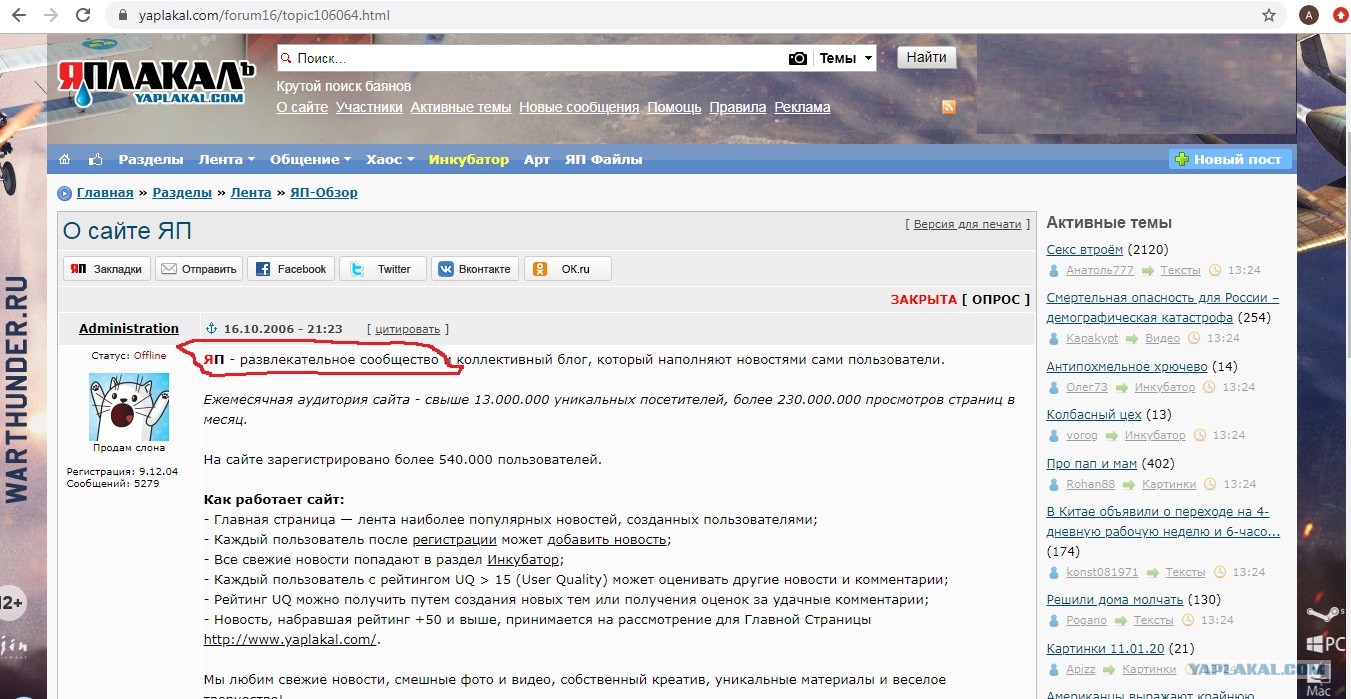Open ЯП Файлы section
Image resolution: width=1351 pixels, height=699 pixels.
click(604, 159)
